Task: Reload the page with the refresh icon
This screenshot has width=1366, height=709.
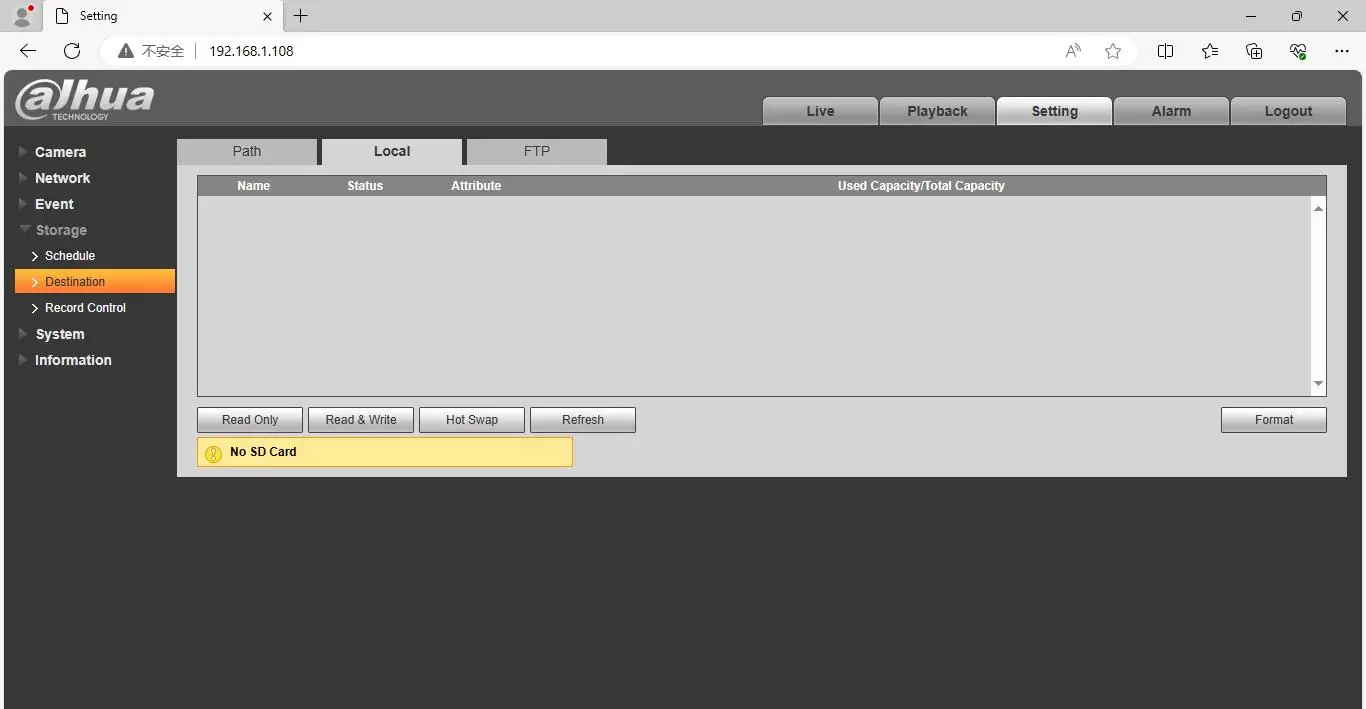Action: 72,51
